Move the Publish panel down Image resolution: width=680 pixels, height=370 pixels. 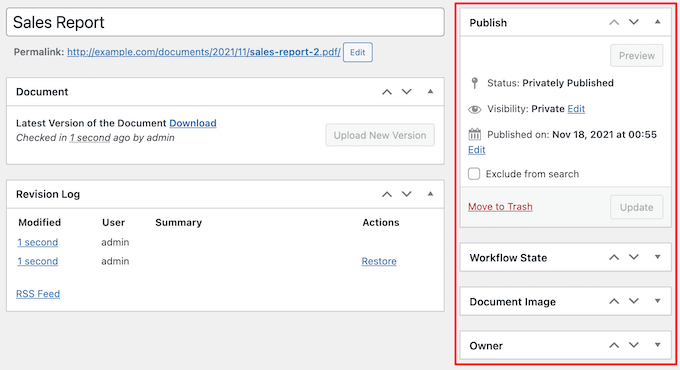pyautogui.click(x=634, y=22)
